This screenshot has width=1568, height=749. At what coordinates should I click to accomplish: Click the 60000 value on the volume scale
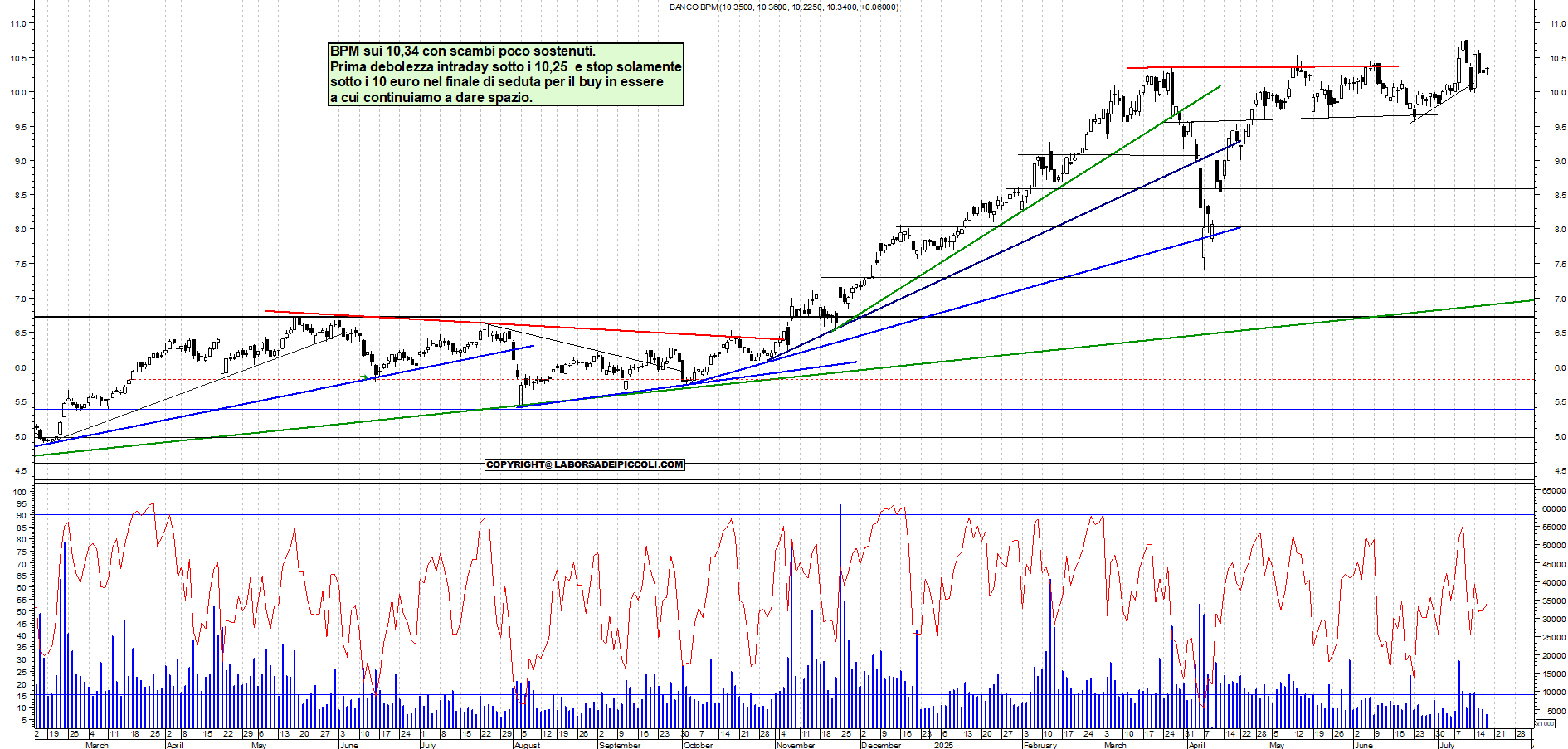coord(1554,509)
